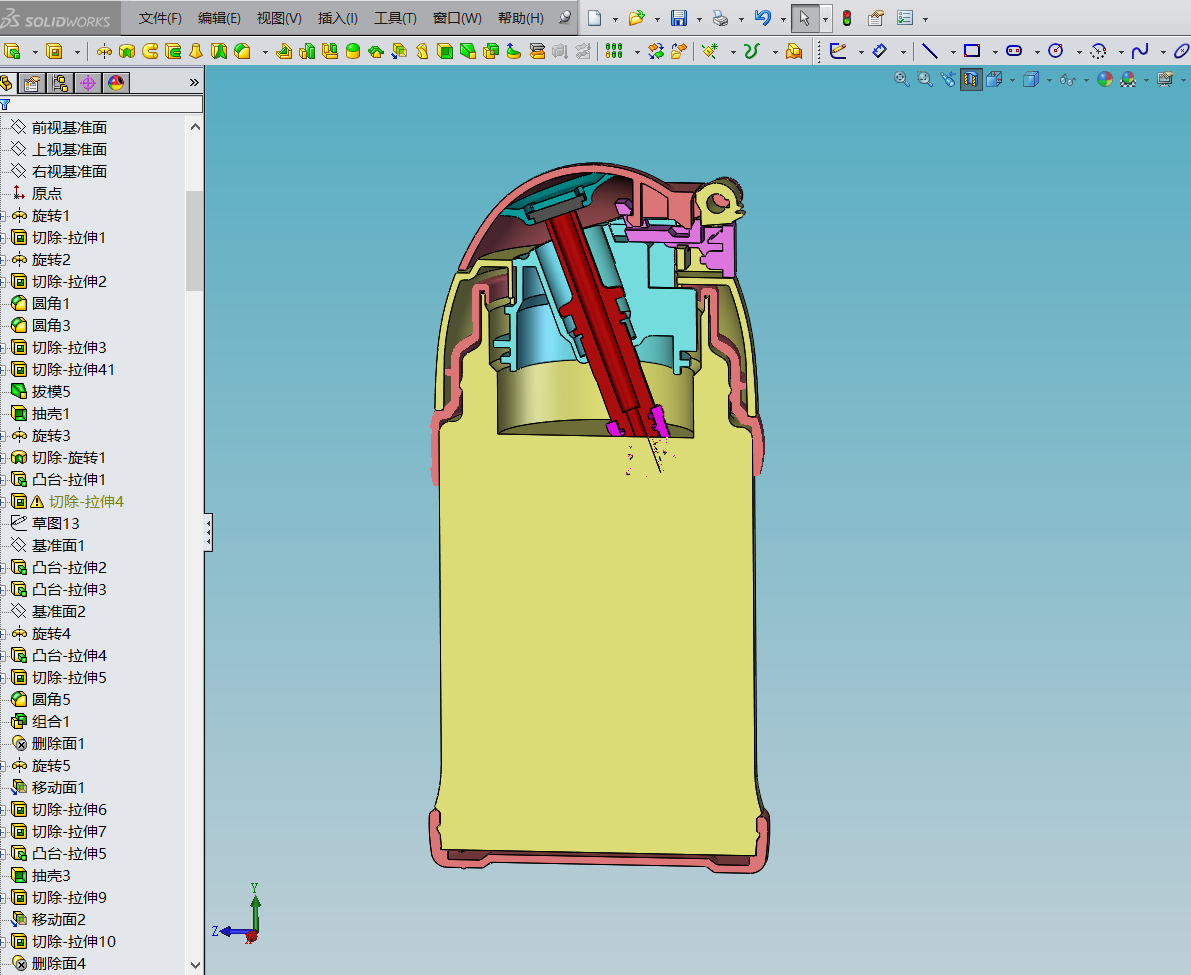1191x975 pixels.
Task: Return to the Previous View
Action: [948, 79]
